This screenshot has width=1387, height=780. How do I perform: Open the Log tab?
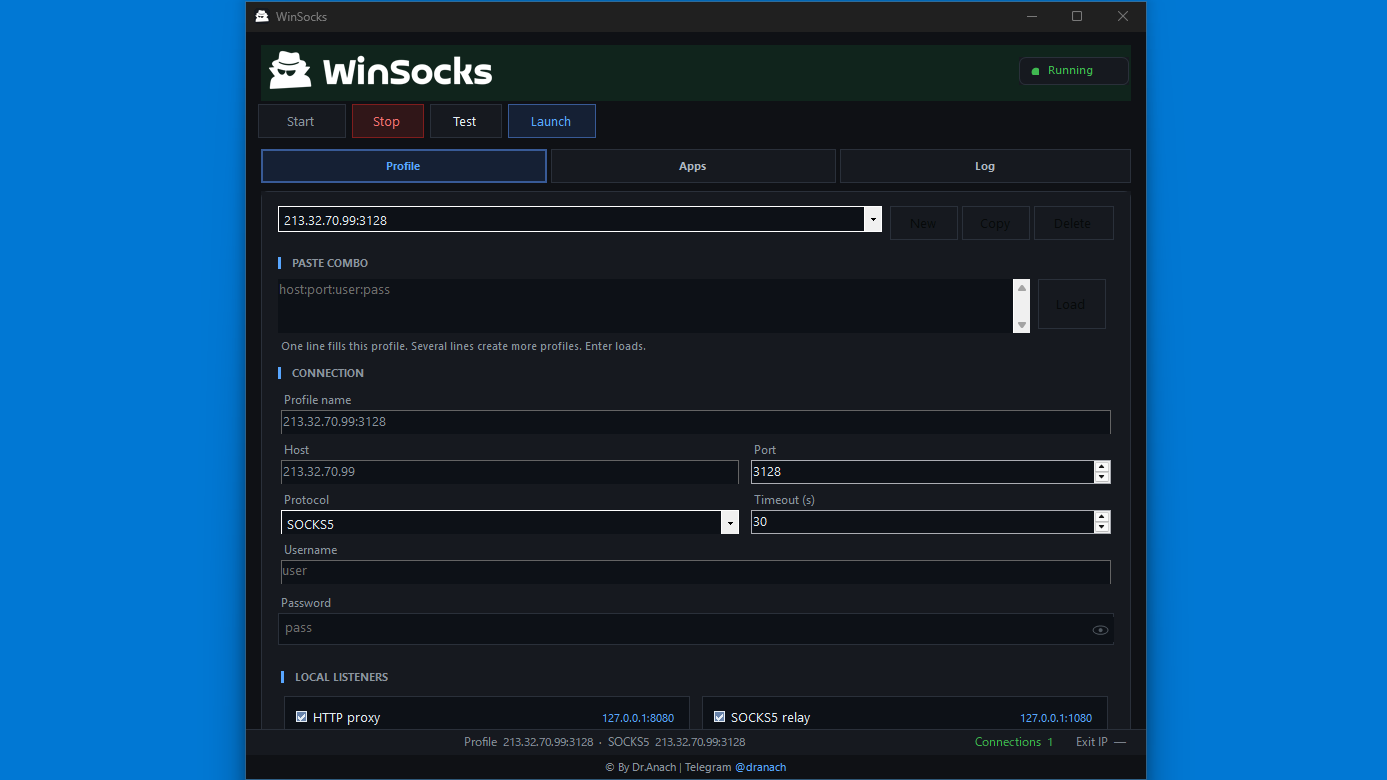(985, 166)
